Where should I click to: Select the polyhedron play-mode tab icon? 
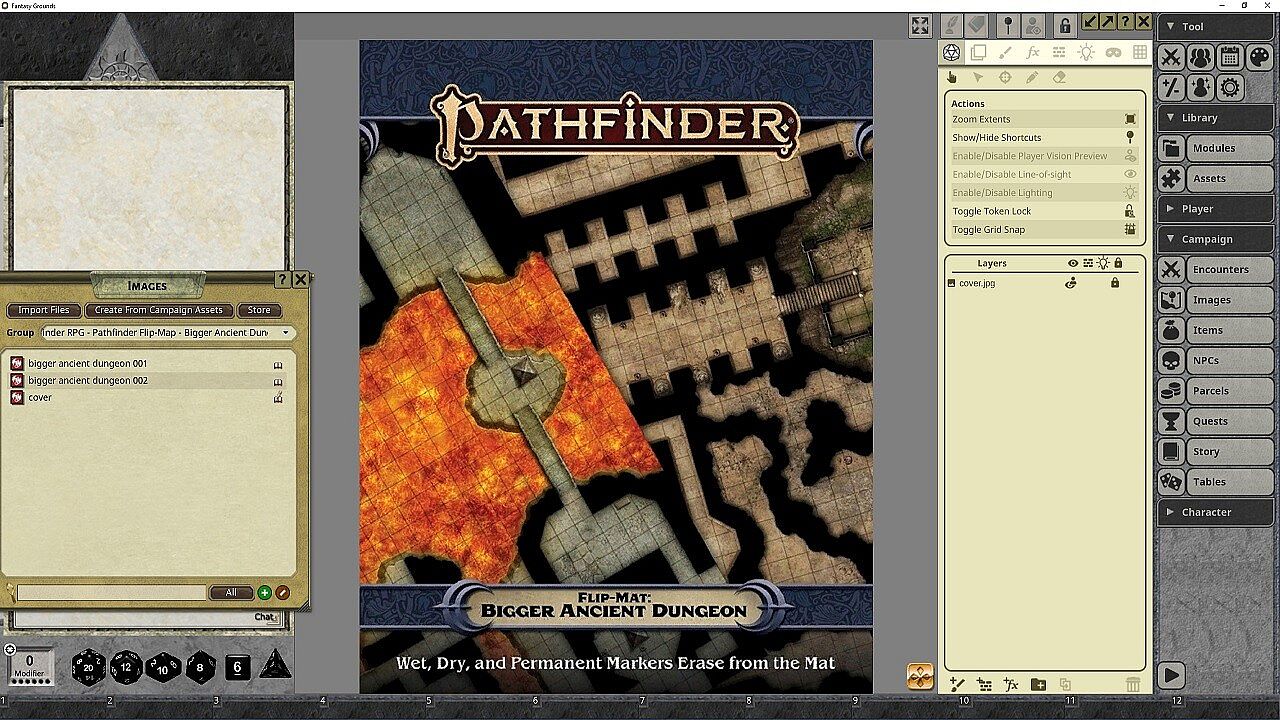click(x=952, y=53)
